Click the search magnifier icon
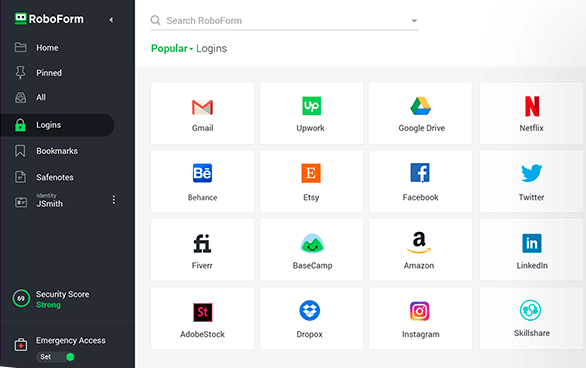 coord(155,20)
